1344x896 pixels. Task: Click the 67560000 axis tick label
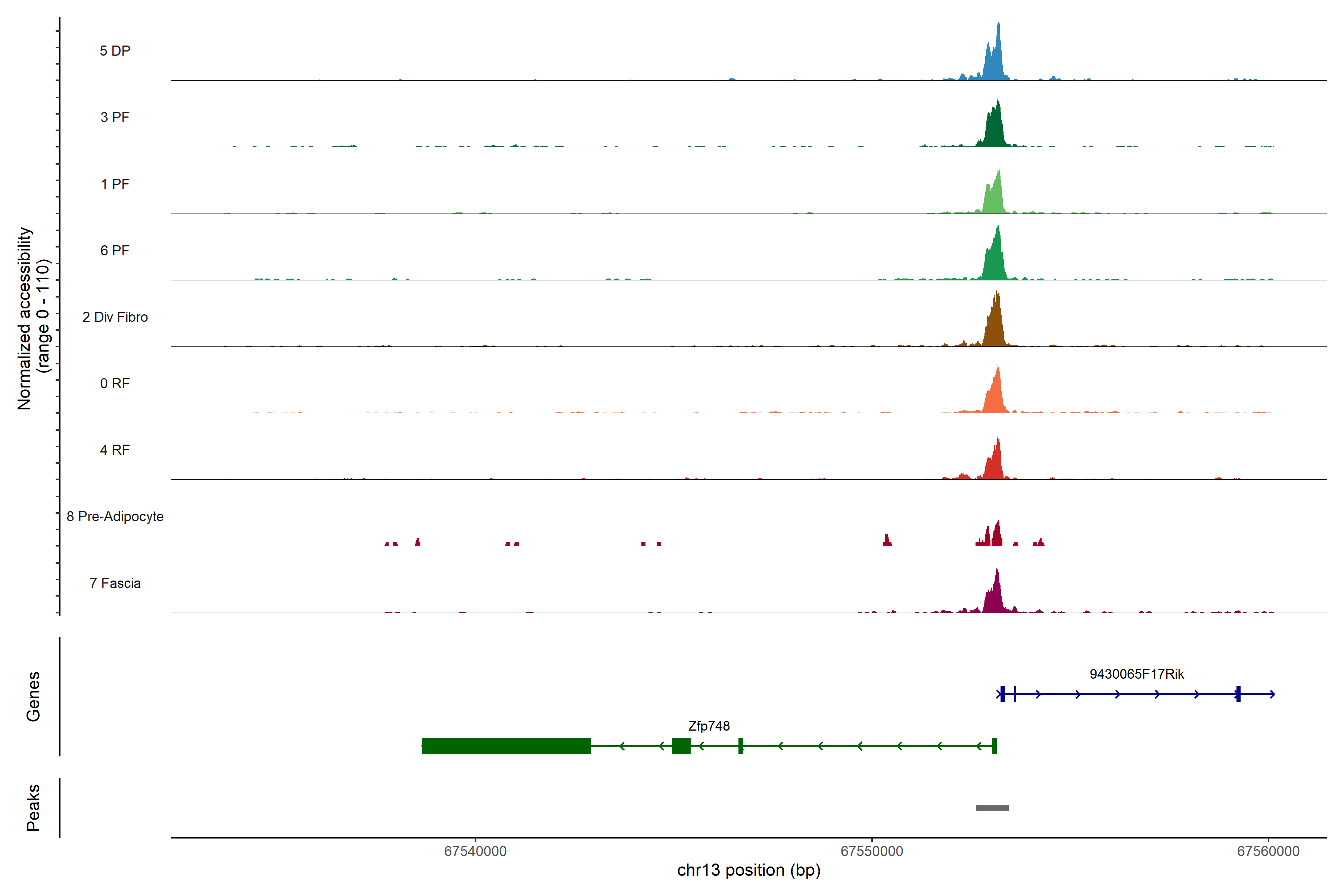[1269, 852]
